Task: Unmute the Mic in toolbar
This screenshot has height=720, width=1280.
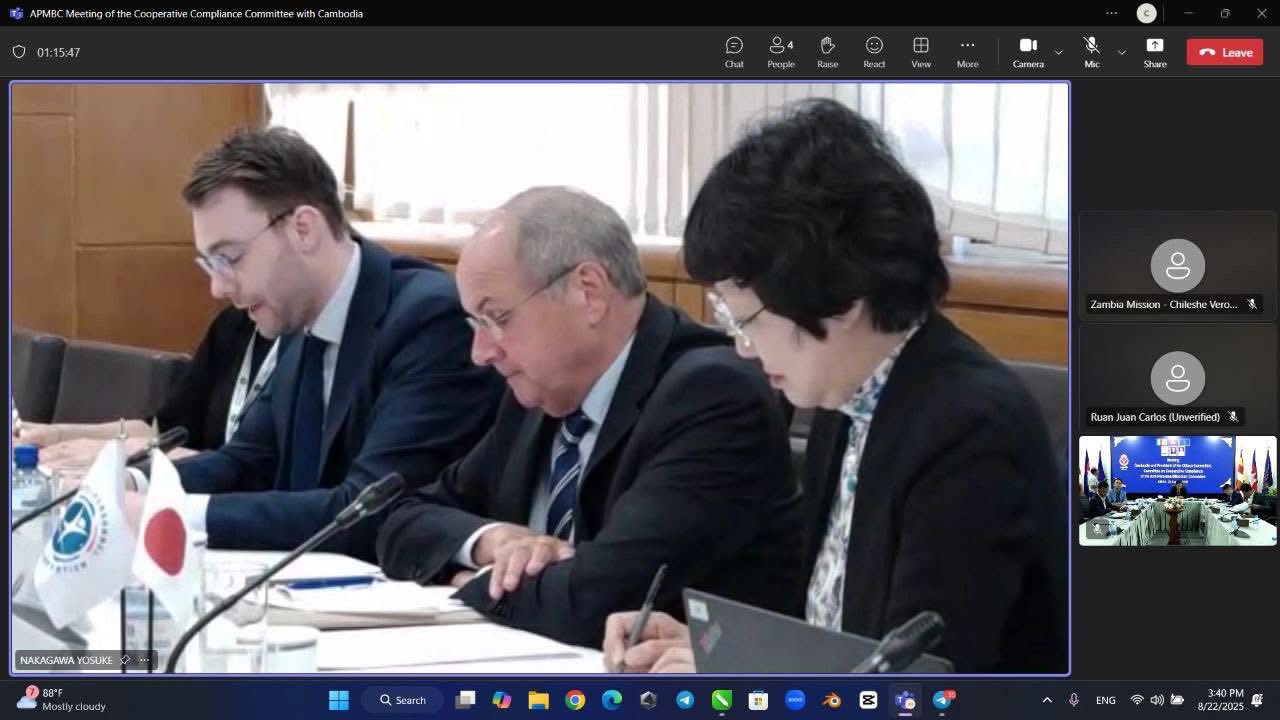Action: (x=1091, y=52)
